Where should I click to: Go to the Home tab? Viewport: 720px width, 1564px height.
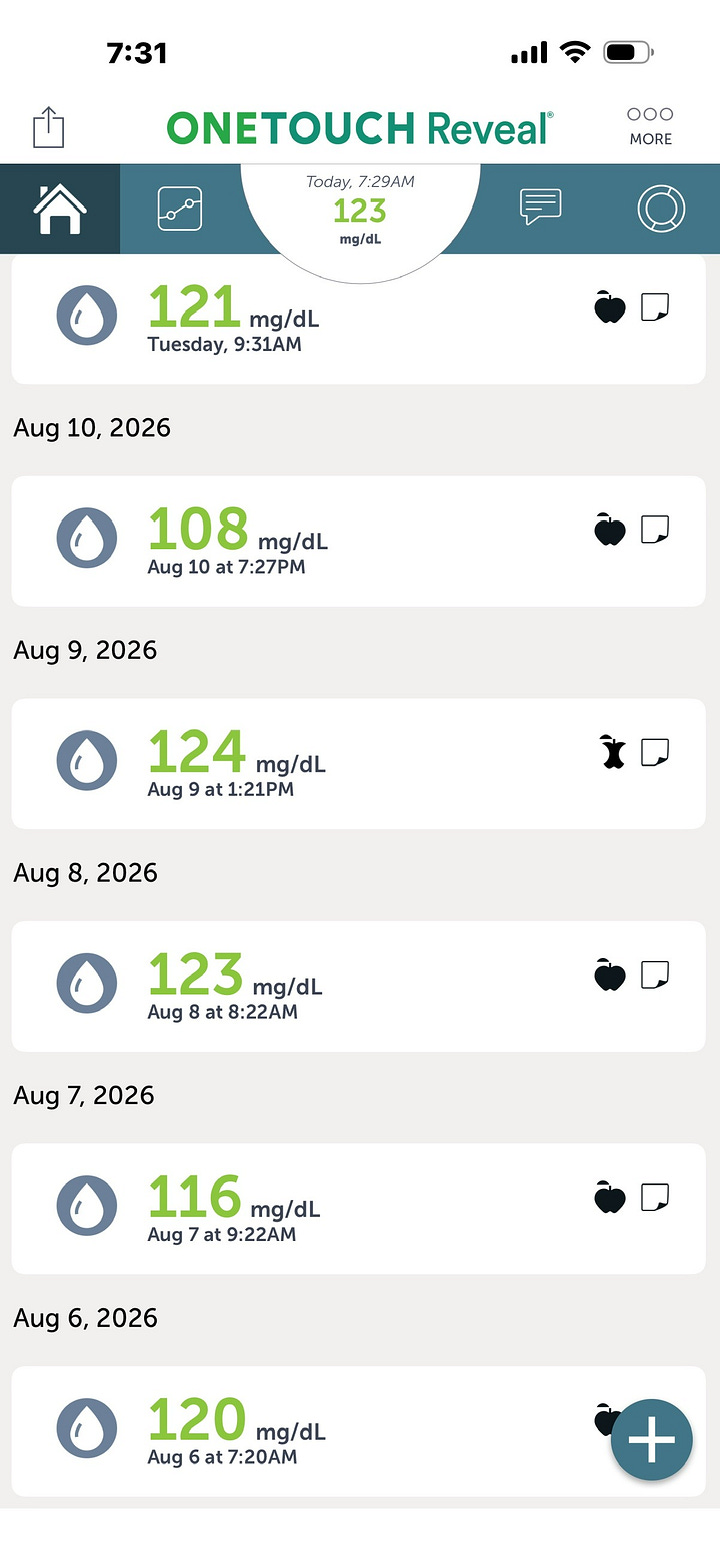(x=60, y=209)
